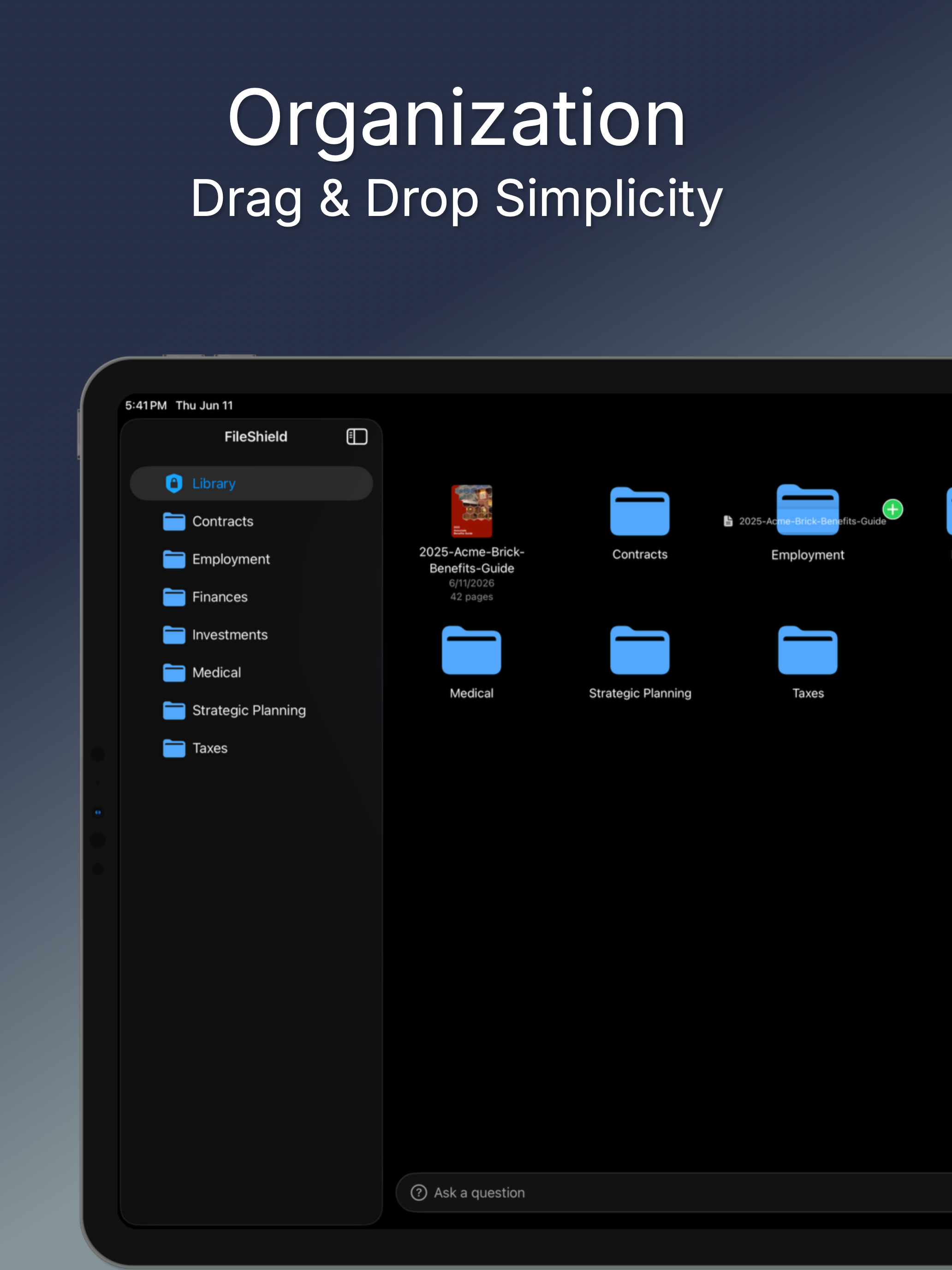Open the large Employment folder in grid

[x=808, y=510]
